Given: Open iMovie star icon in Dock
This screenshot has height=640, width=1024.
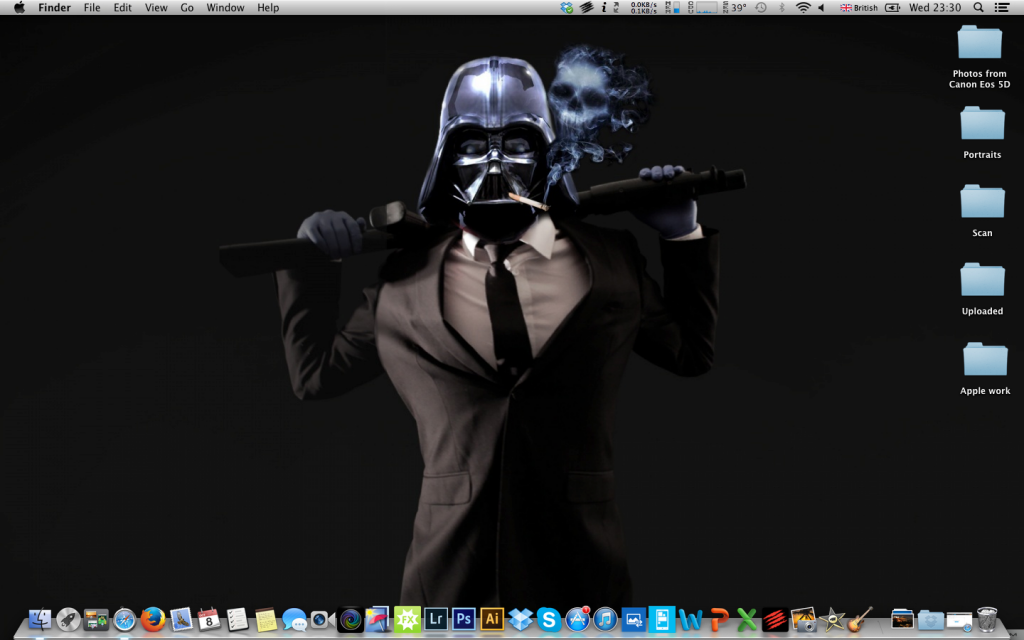Looking at the screenshot, I should (832, 619).
